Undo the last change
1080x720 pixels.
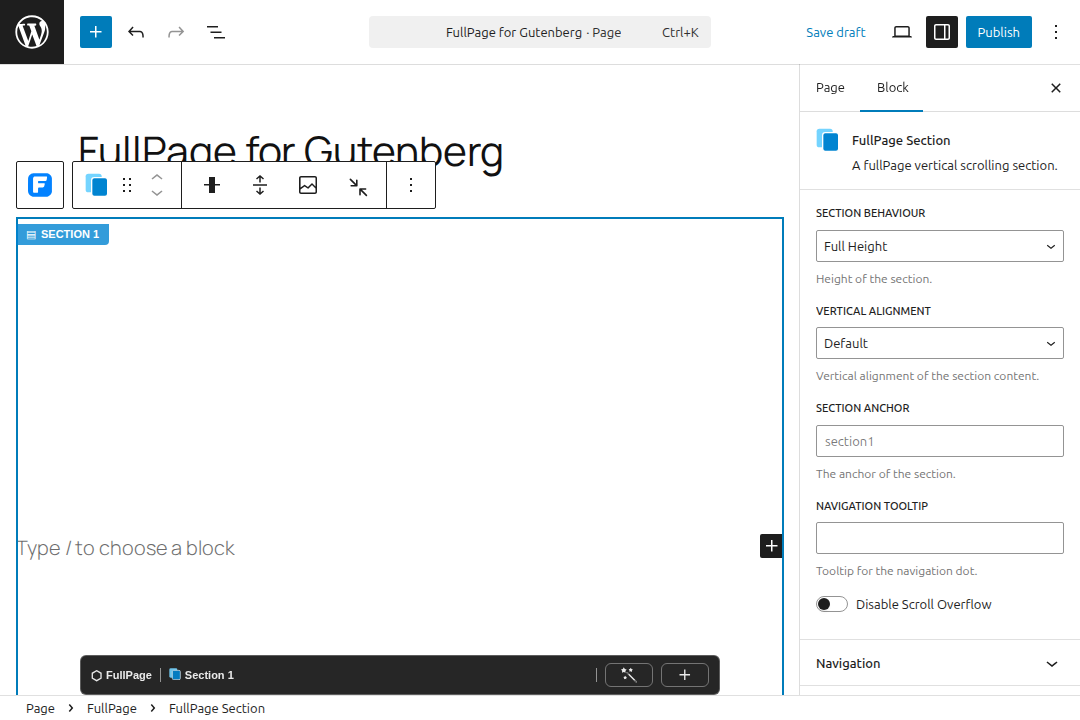136,32
